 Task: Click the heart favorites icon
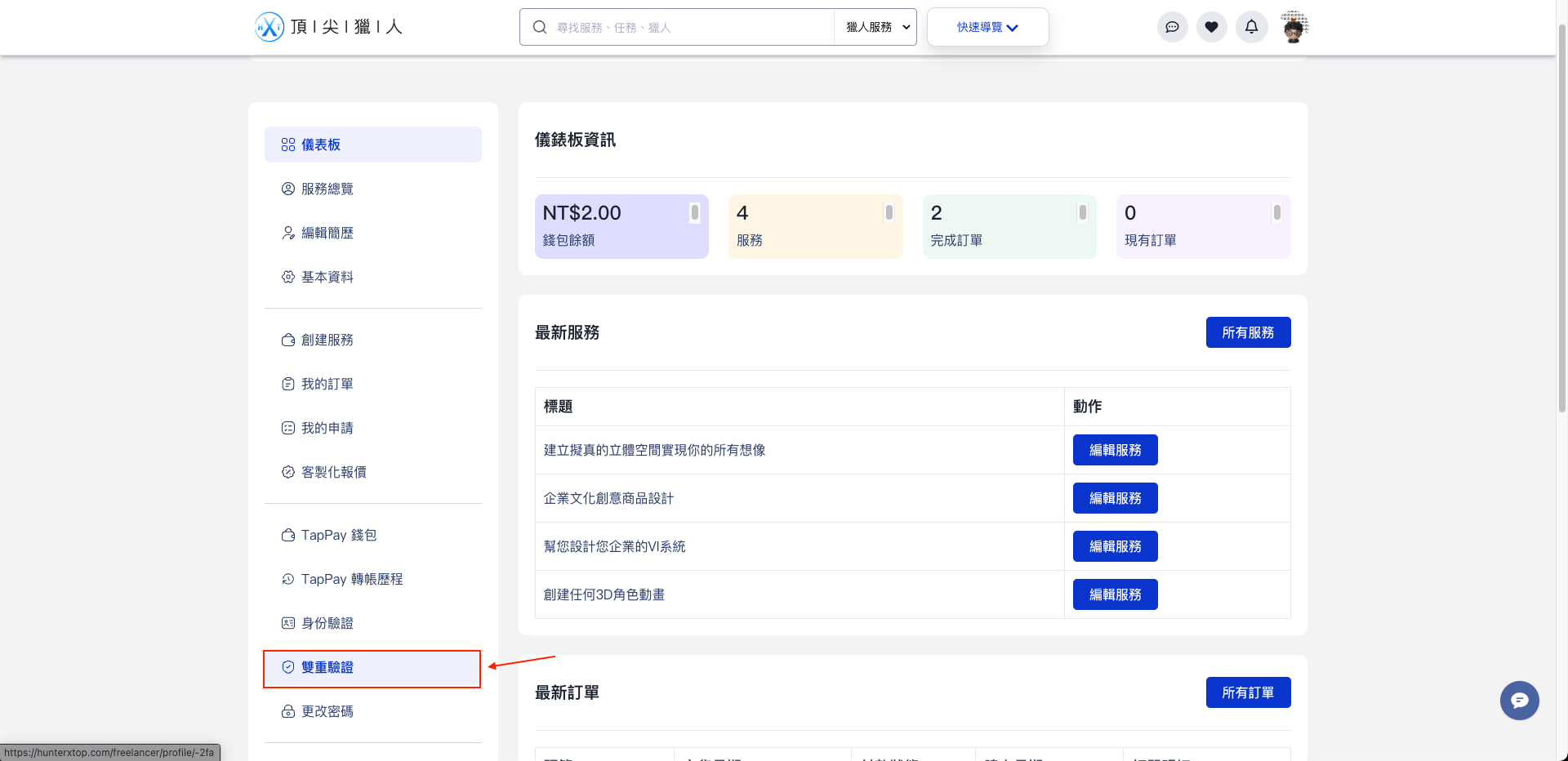(x=1211, y=27)
